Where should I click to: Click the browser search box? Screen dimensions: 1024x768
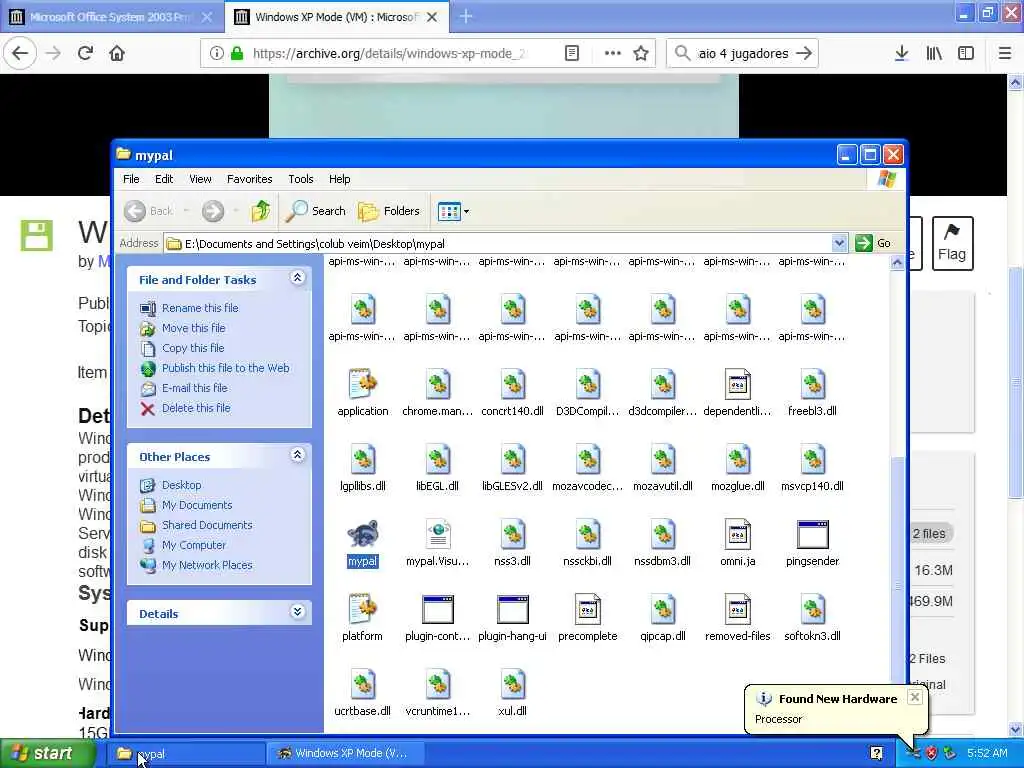pos(742,54)
